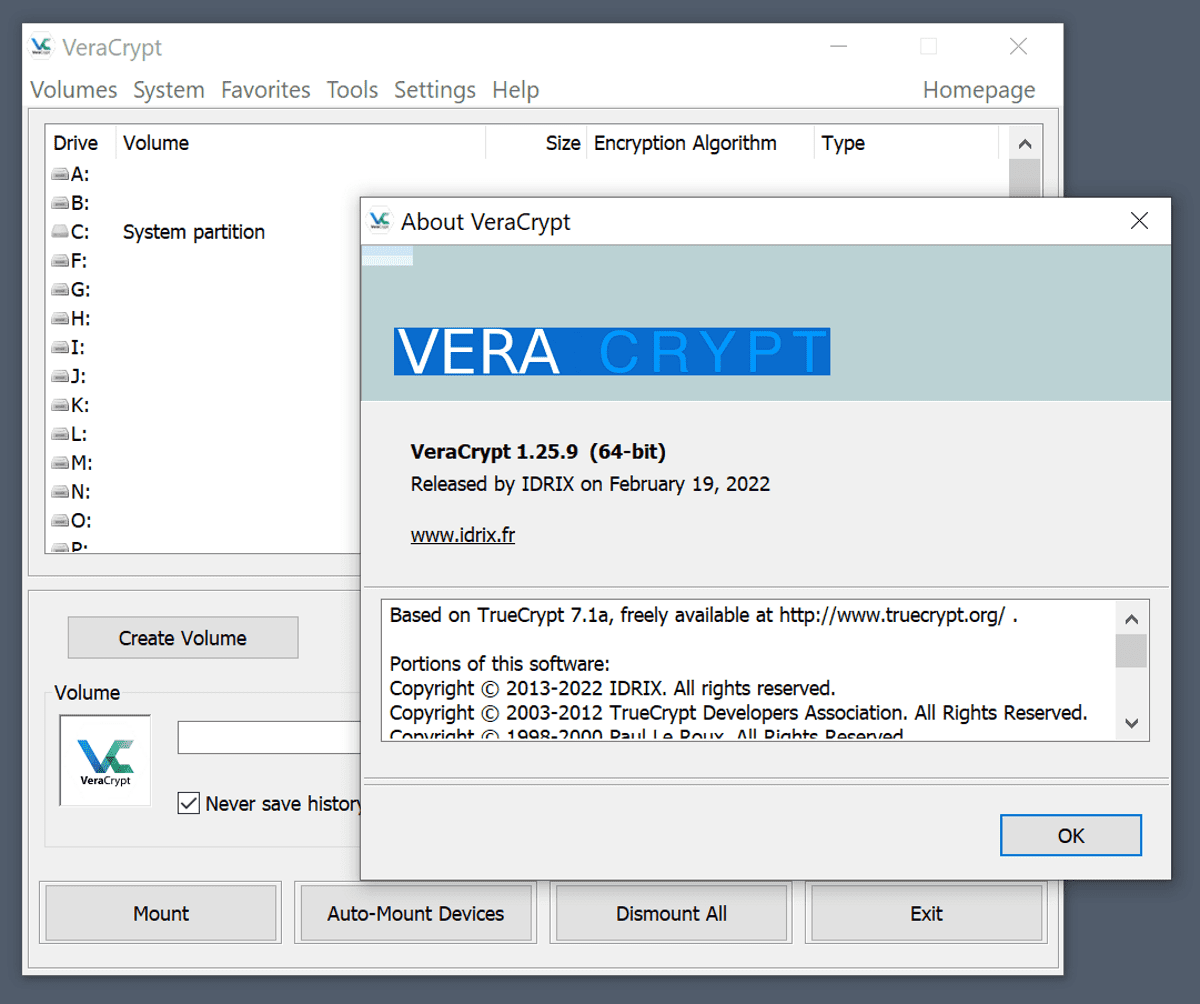The width and height of the screenshot is (1200, 1004).
Task: Close the About VeraCrypt dialog
Action: [x=1139, y=221]
